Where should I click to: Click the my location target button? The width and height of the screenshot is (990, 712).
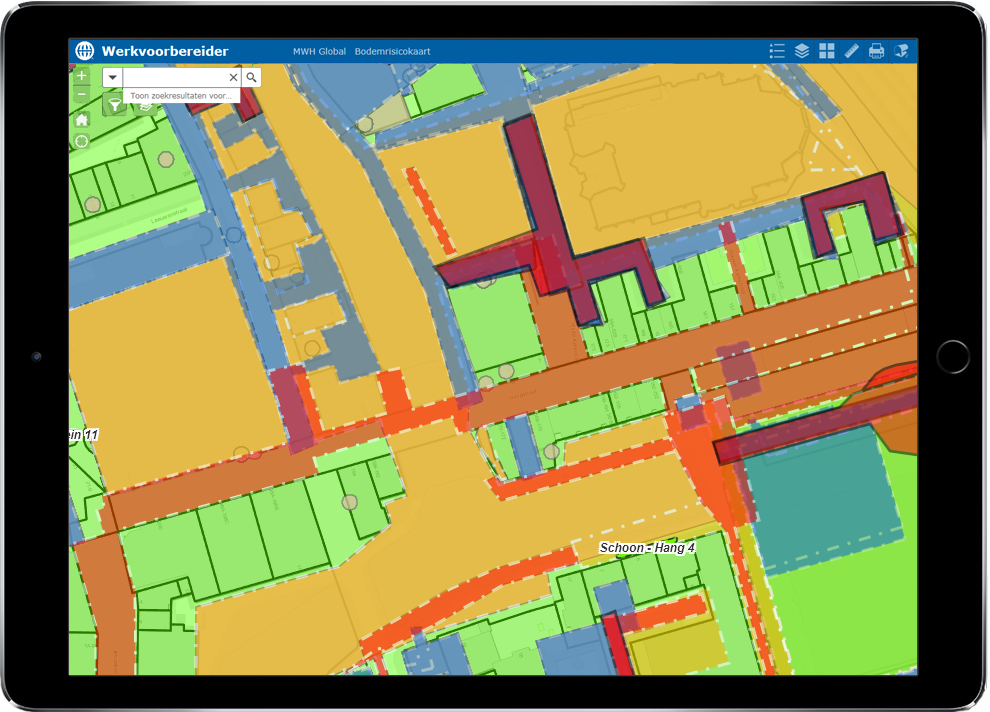[x=82, y=141]
